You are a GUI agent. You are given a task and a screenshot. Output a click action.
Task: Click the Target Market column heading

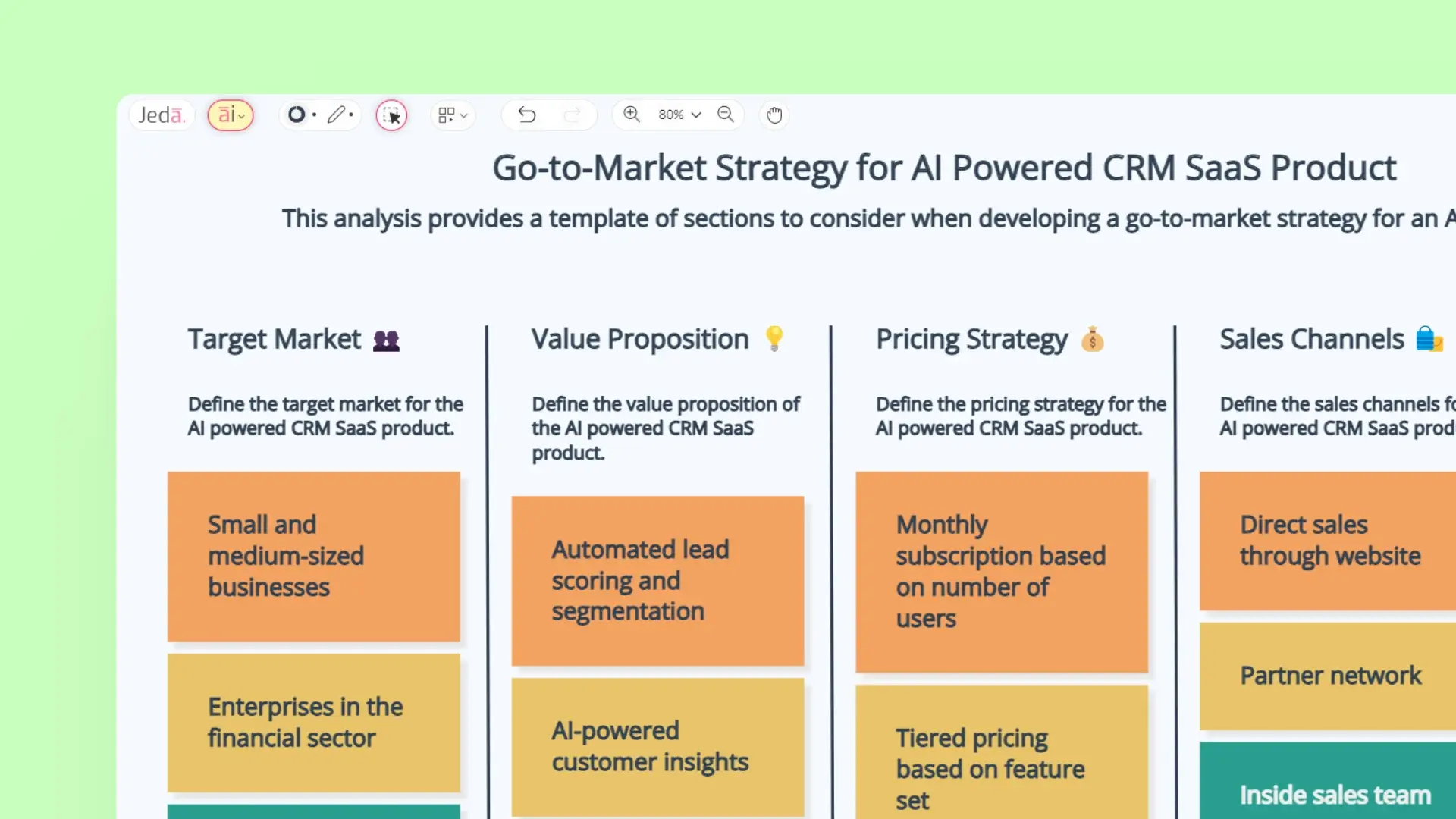275,339
